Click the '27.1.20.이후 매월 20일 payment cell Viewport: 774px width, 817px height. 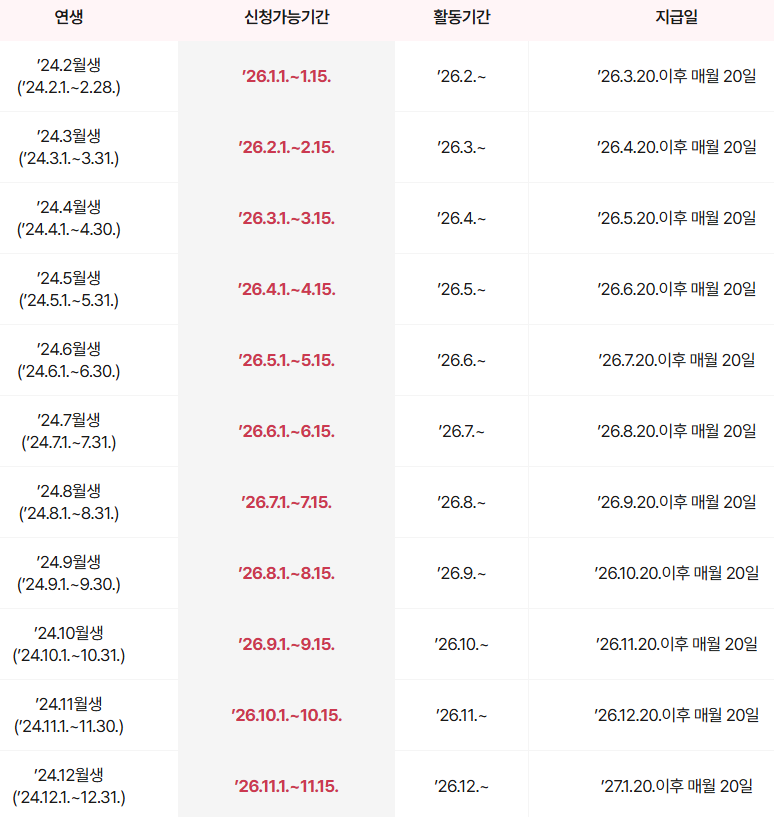tap(676, 786)
